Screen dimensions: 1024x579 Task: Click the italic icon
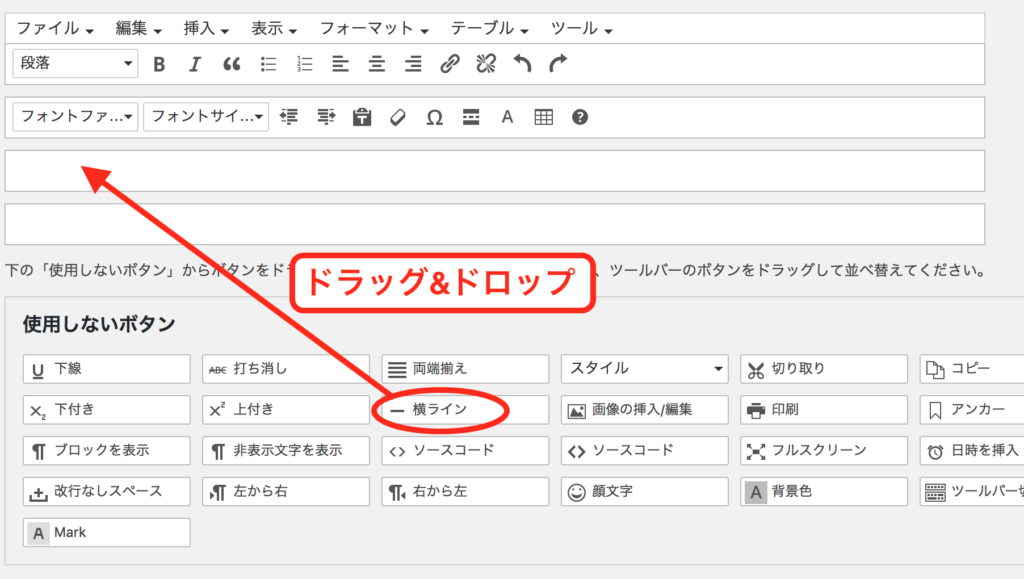point(195,64)
